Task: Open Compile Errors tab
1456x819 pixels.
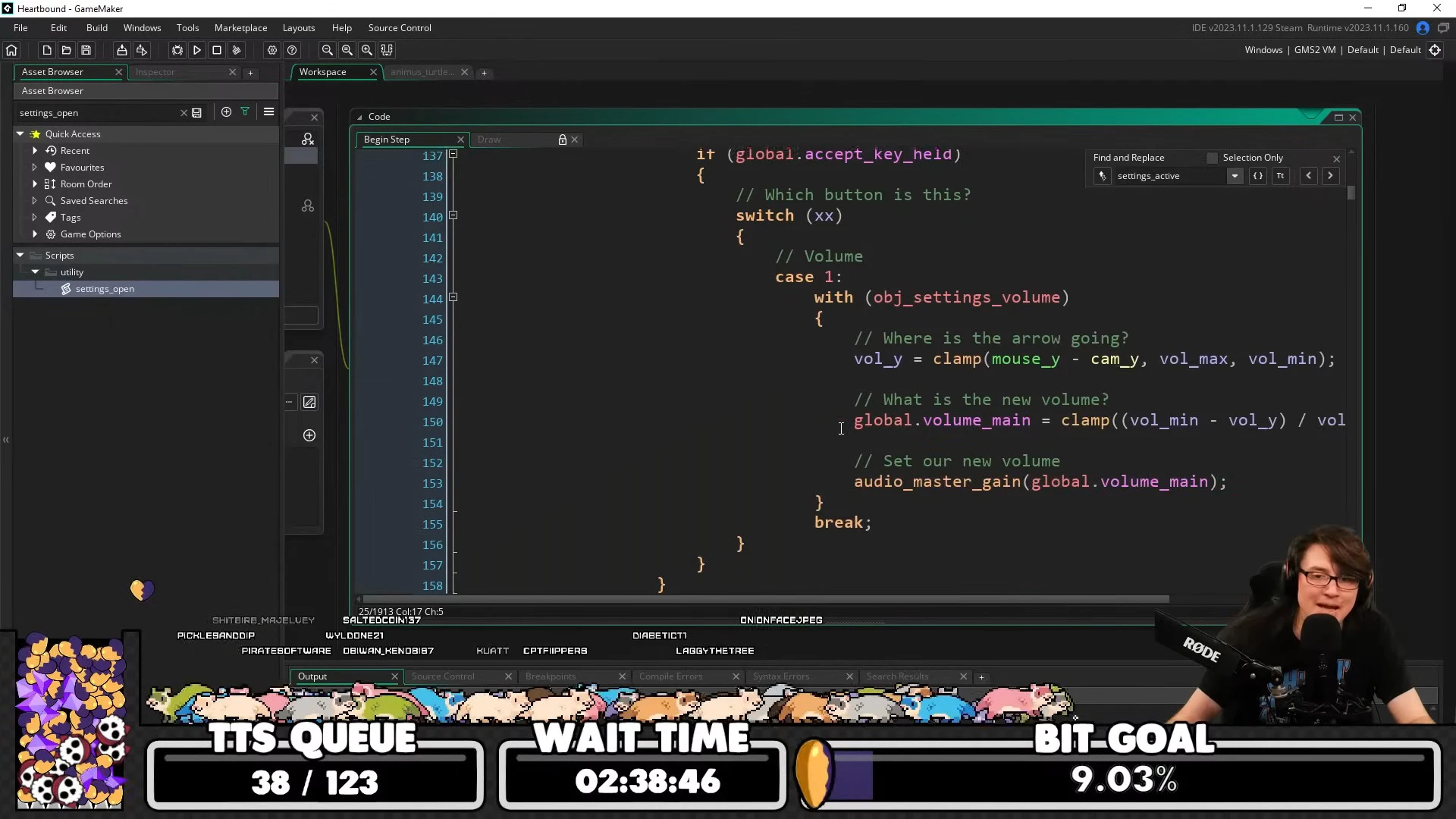Action: point(671,676)
